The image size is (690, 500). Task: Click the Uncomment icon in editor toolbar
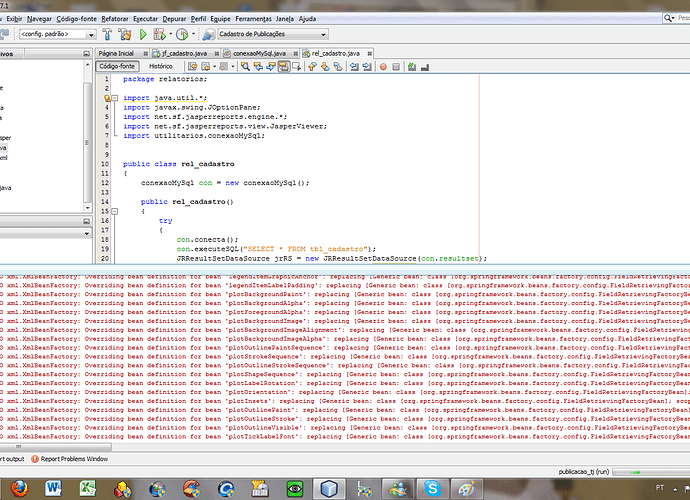click(425, 67)
